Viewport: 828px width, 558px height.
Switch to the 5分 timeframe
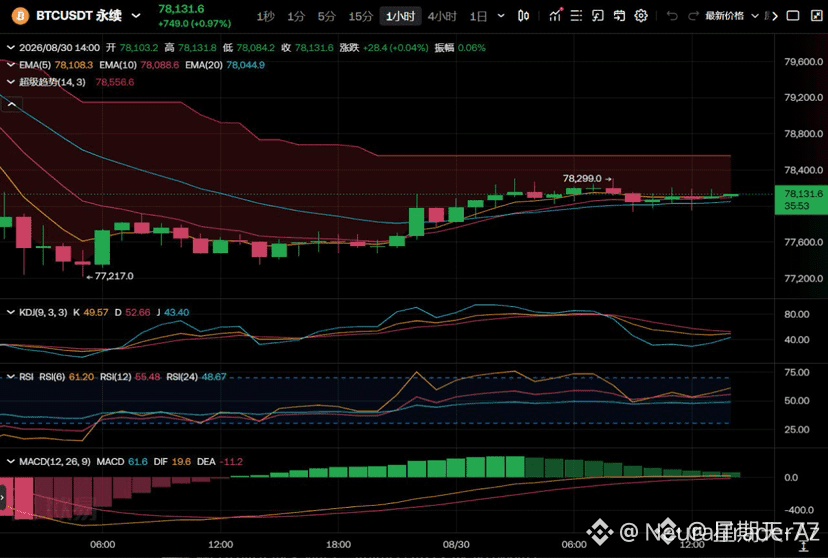327,16
